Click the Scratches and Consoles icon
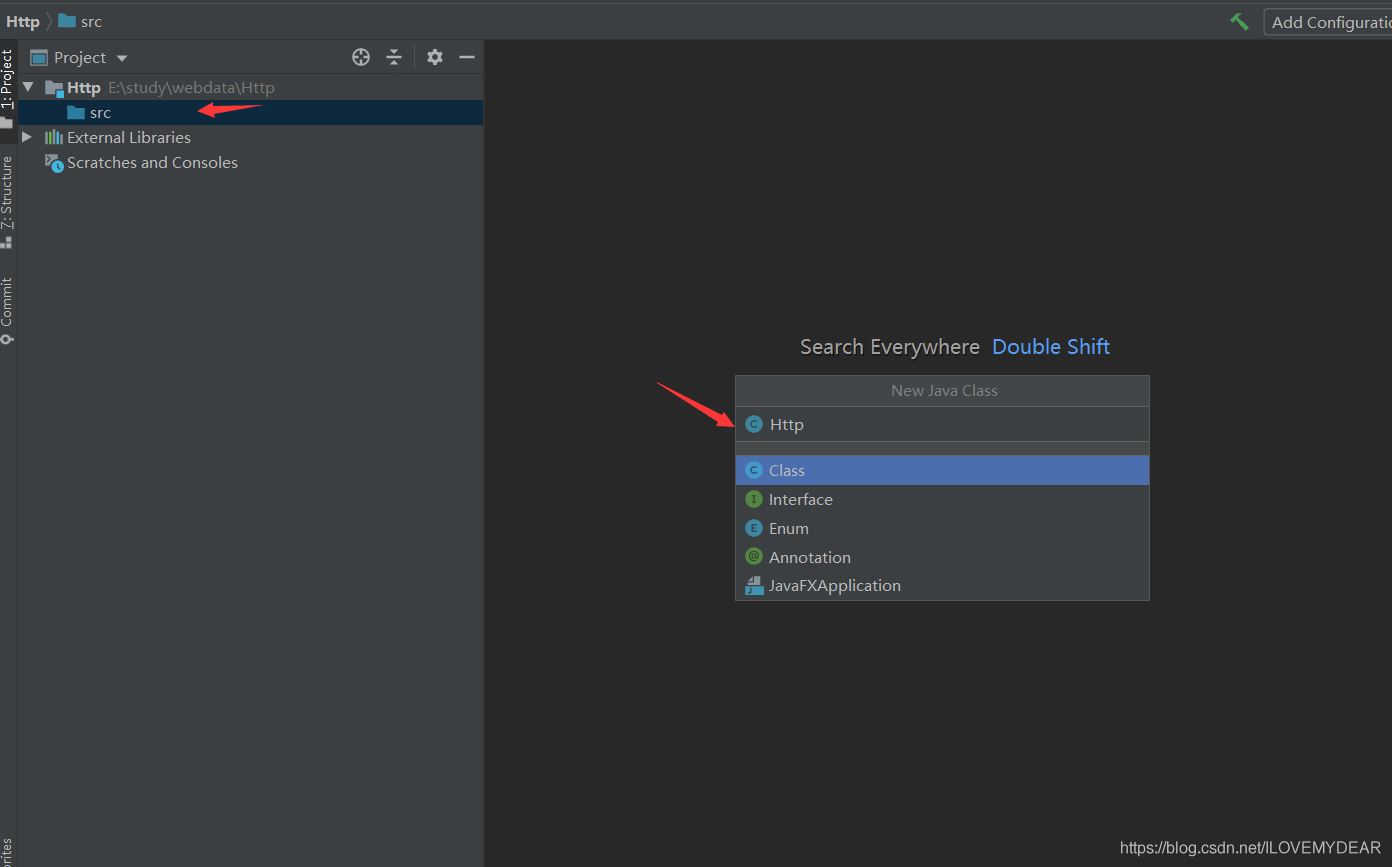This screenshot has height=867, width=1392. 54,162
